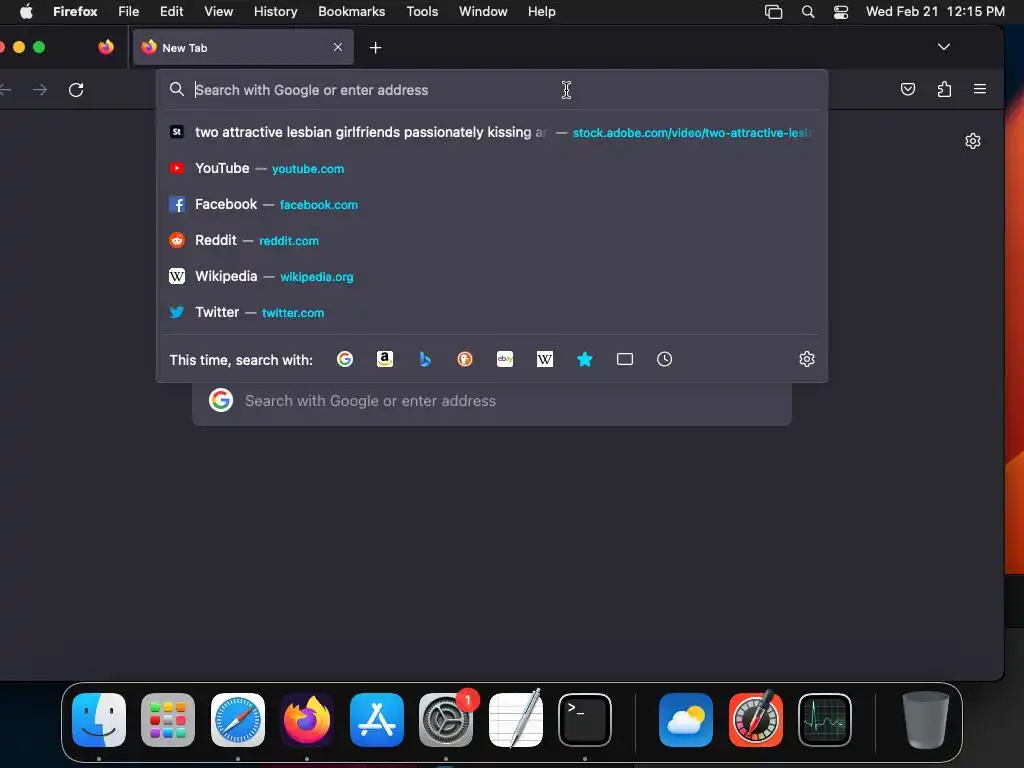This screenshot has height=768, width=1024.
Task: Search this time with DuckDuckGo icon
Action: 464,359
